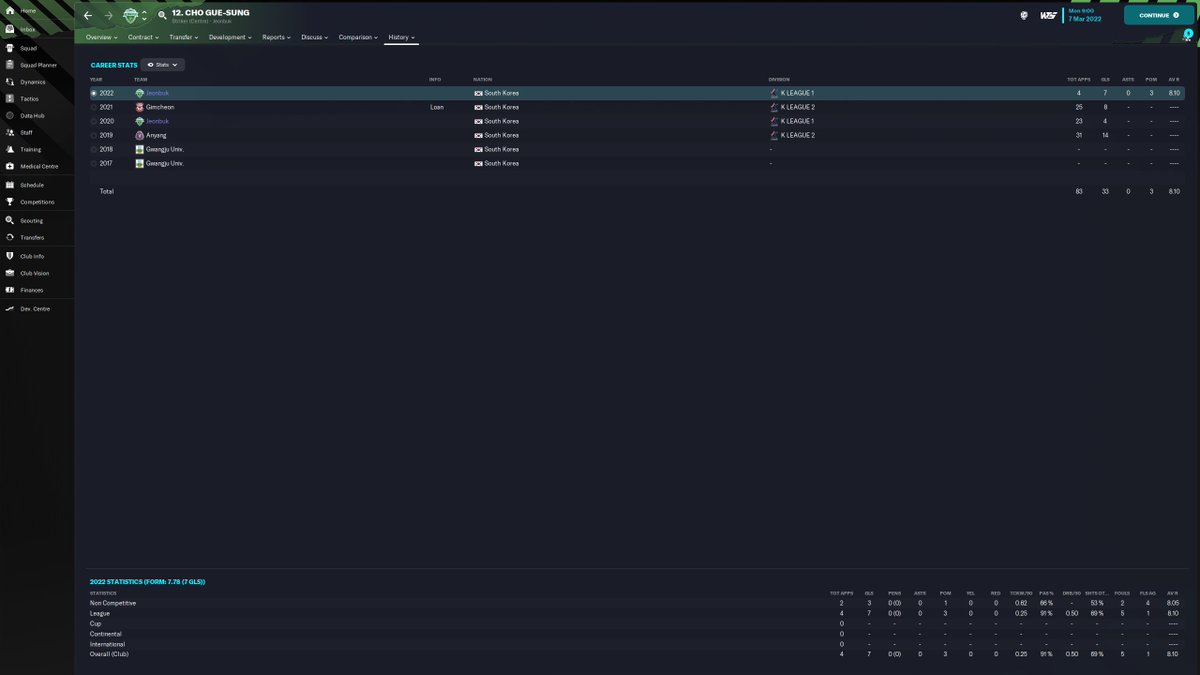Screen dimensions: 1200x675
Task: Open Gimcheon team in 2021 row
Action: [x=159, y=107]
